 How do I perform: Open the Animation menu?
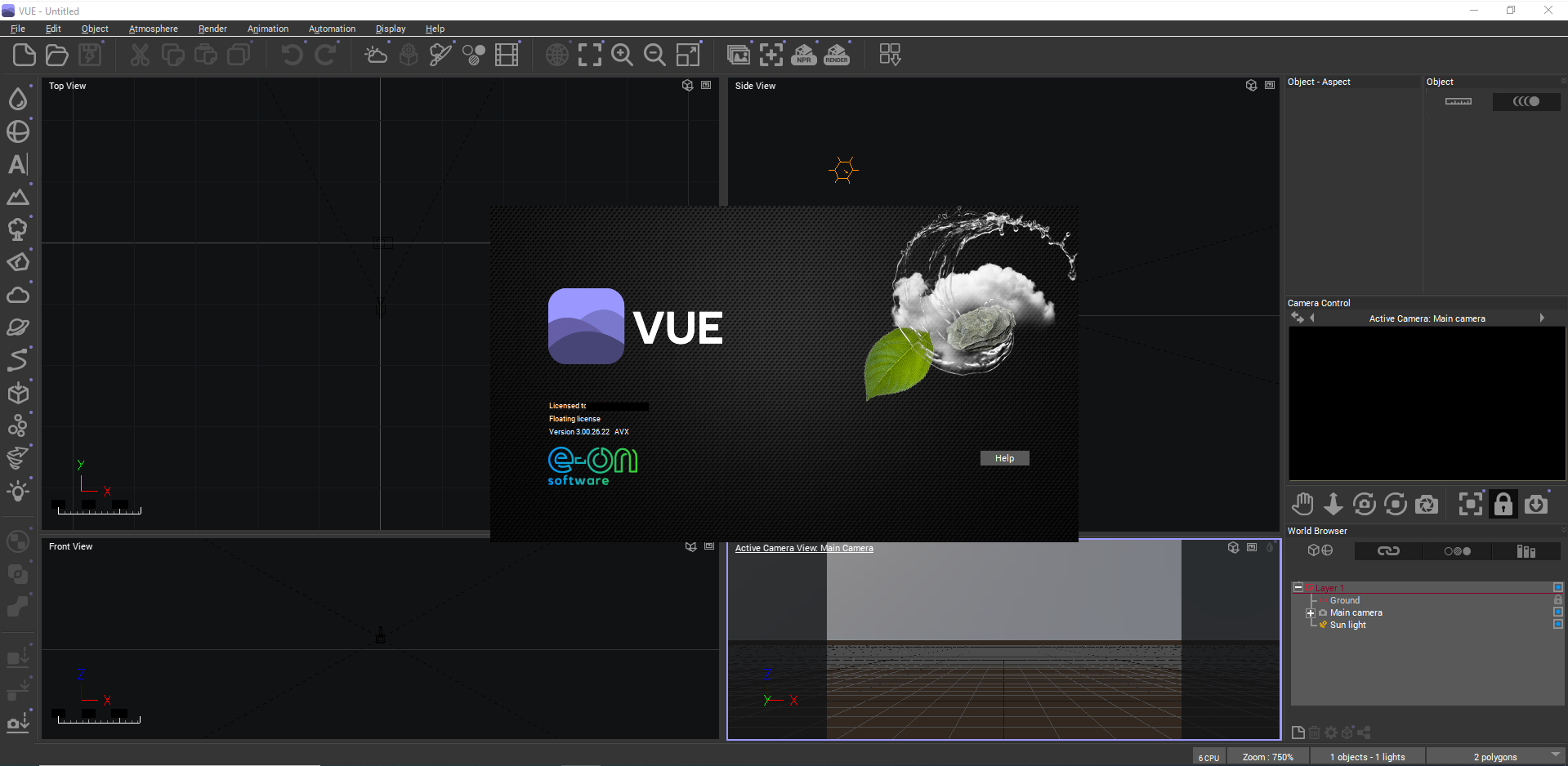tap(268, 29)
